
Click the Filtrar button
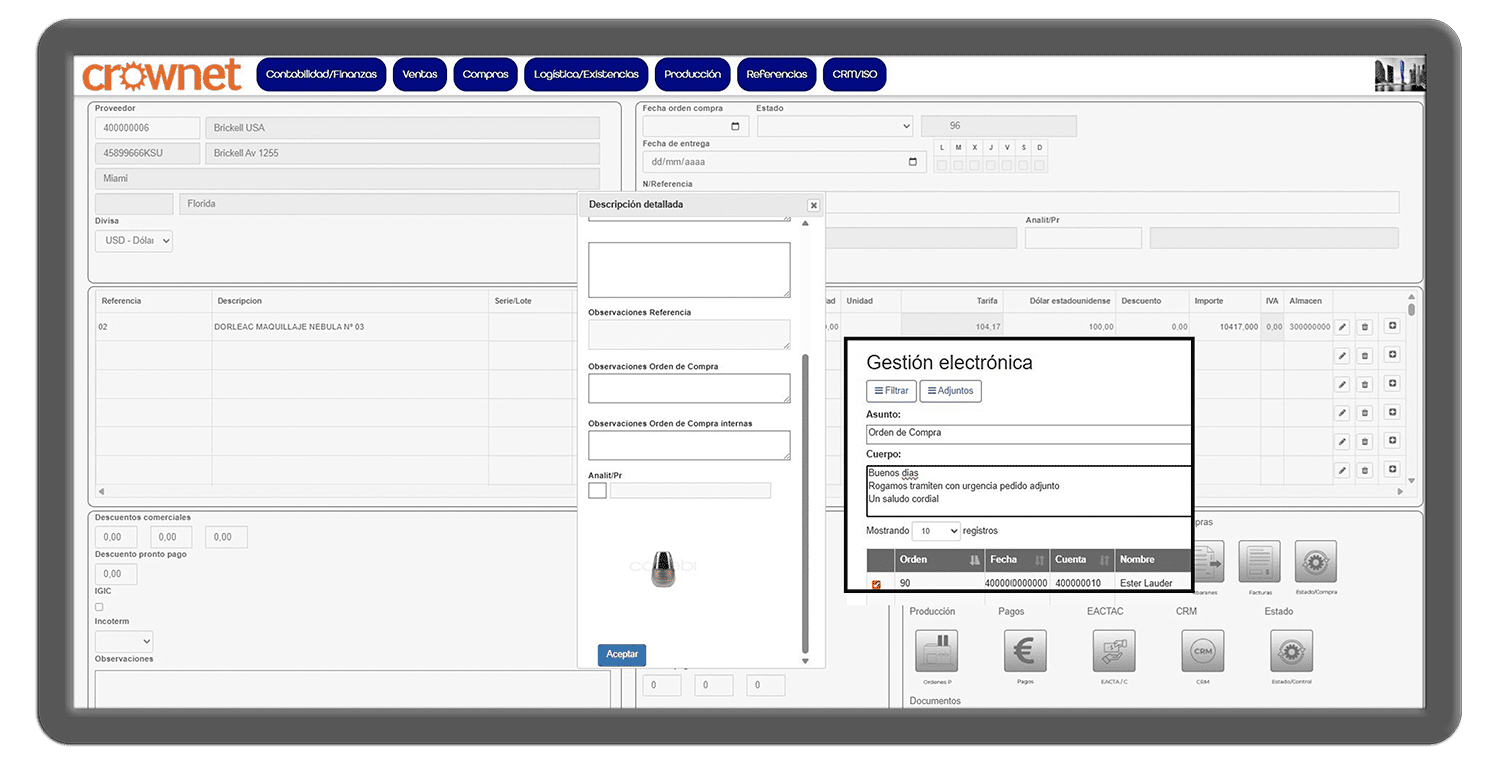point(891,391)
